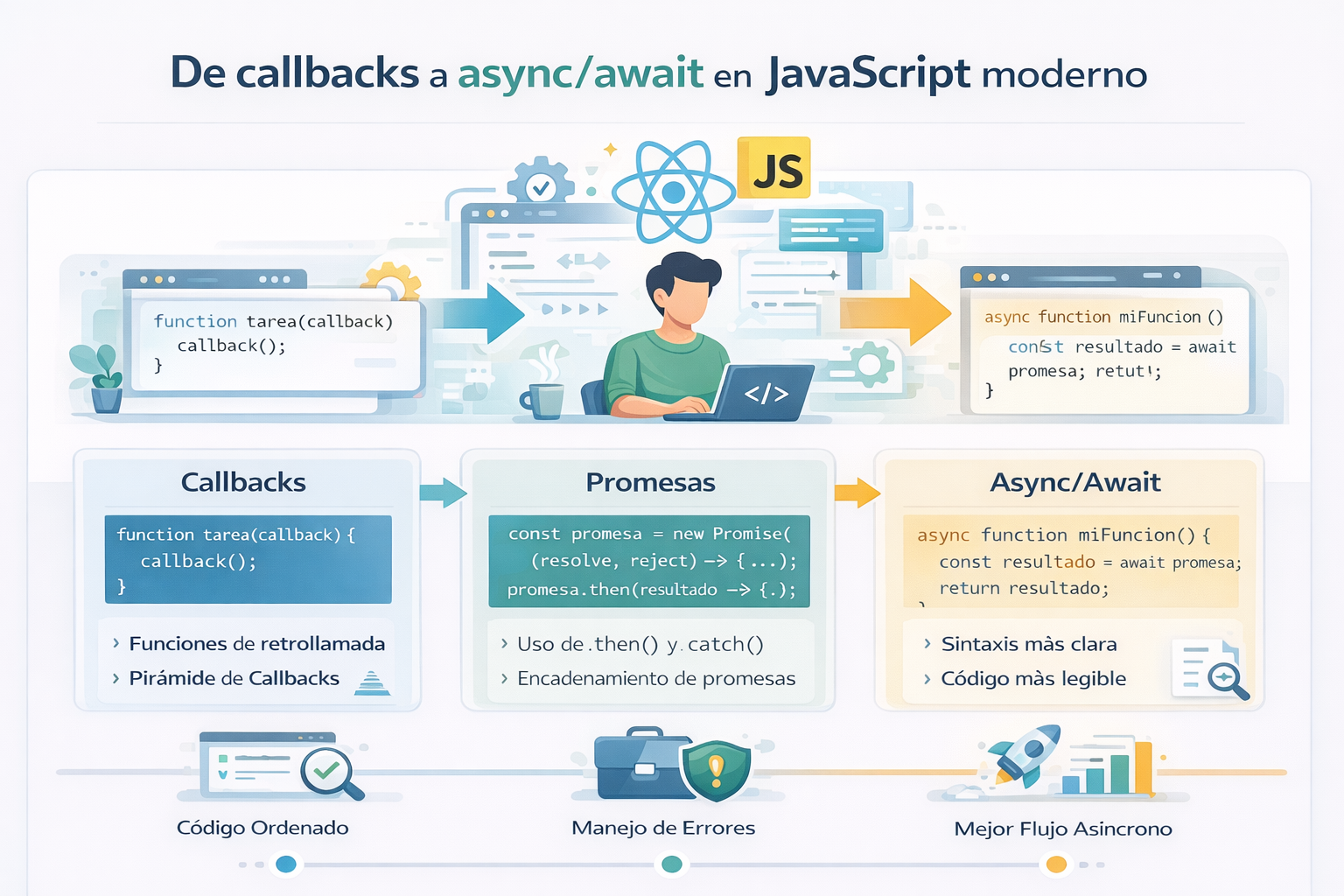Click the De callbacks words in the title
The width and height of the screenshot is (1344, 896).
click(x=295, y=73)
